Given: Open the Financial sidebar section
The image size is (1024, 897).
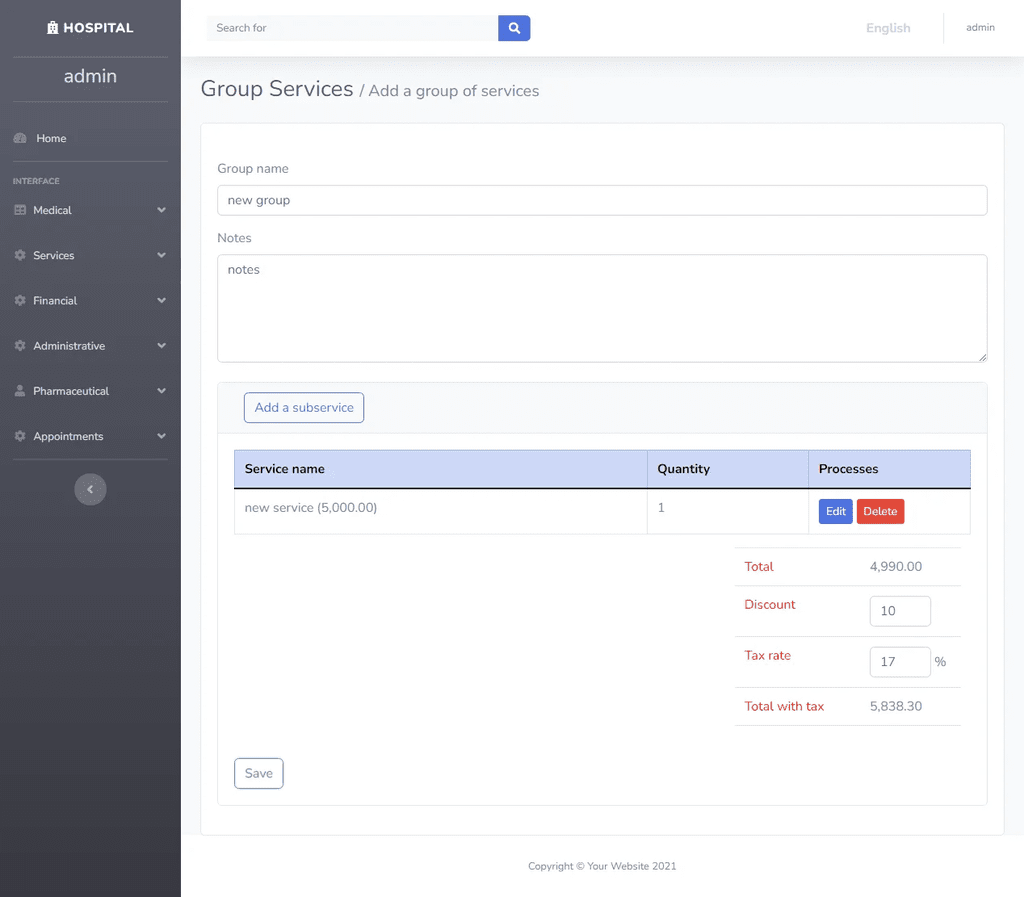Looking at the screenshot, I should tap(90, 300).
